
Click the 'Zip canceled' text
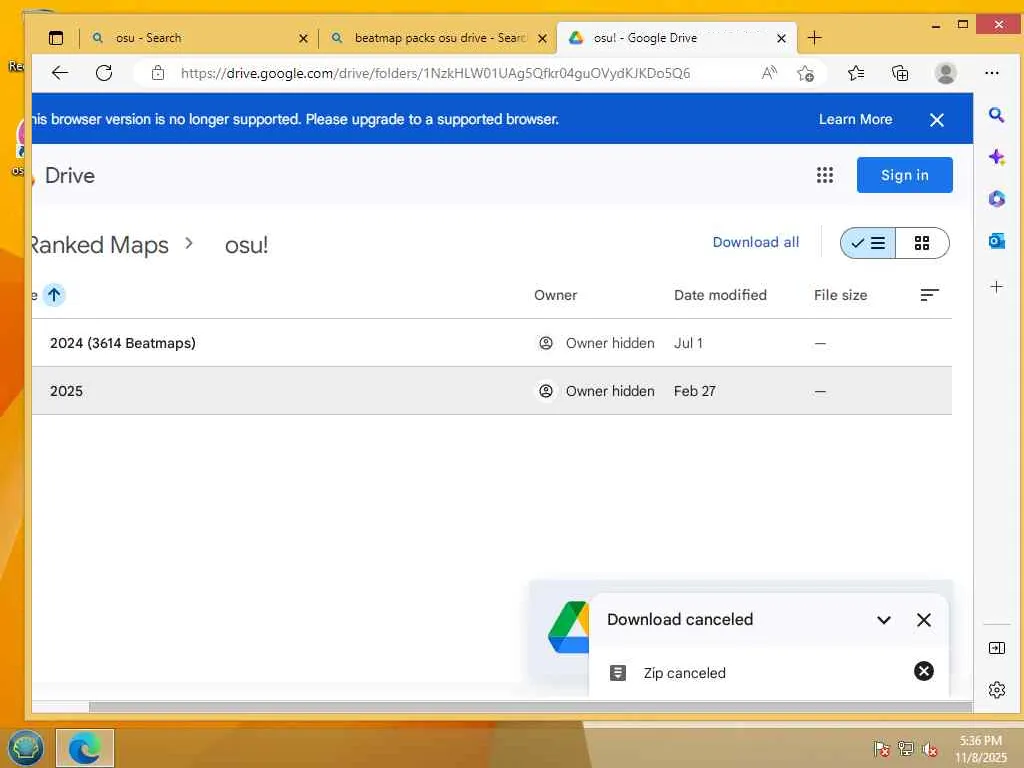[x=684, y=673]
